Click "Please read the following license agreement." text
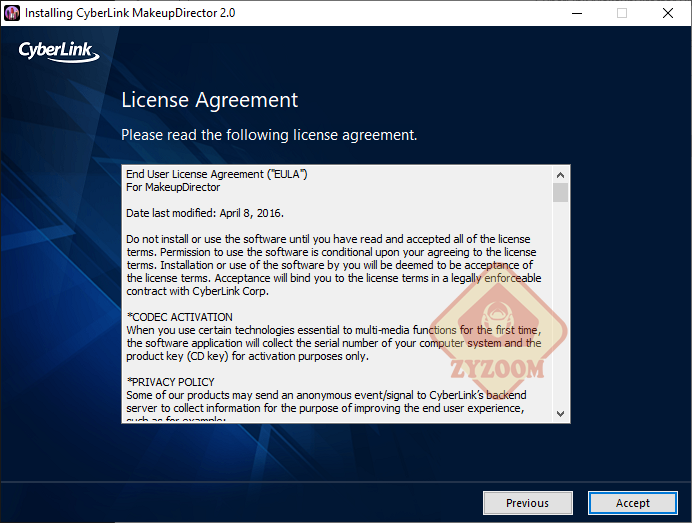This screenshot has height=523, width=692. pos(269,135)
